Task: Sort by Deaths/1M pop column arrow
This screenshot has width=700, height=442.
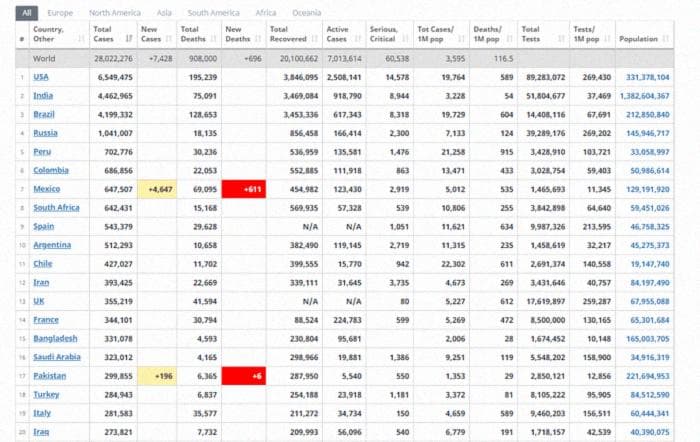Action: point(509,39)
